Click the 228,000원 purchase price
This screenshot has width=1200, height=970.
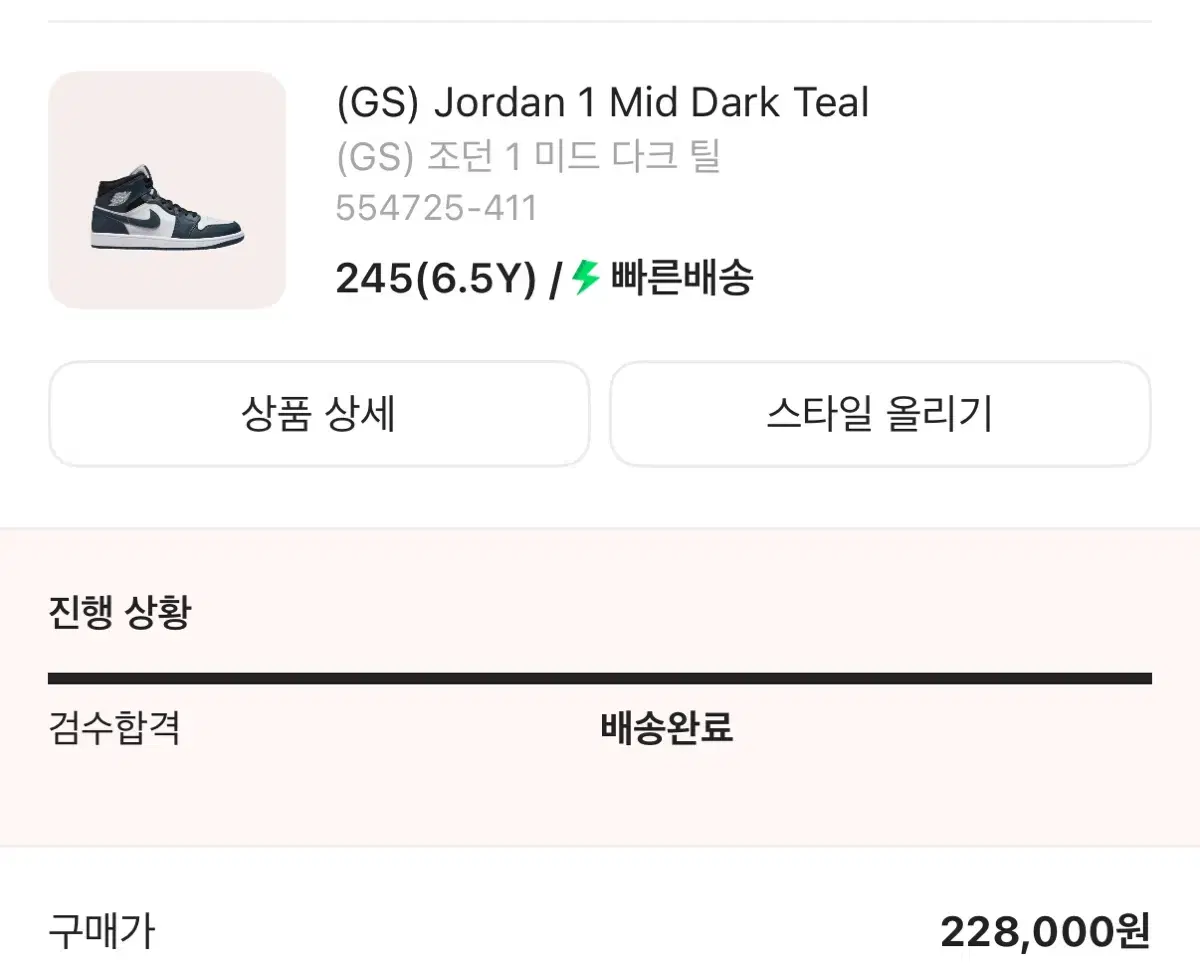click(1046, 932)
